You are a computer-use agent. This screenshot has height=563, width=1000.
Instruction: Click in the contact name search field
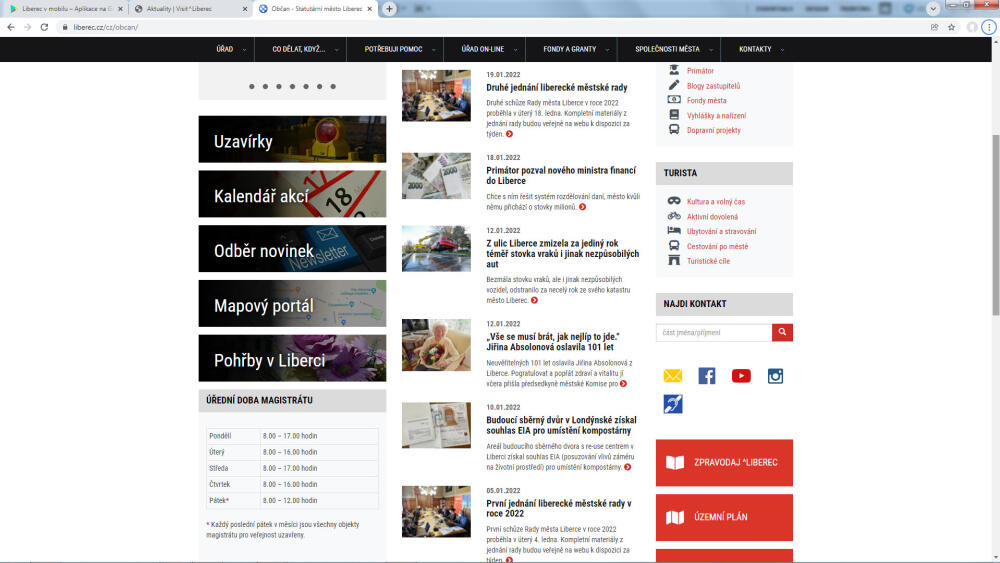[x=714, y=332]
